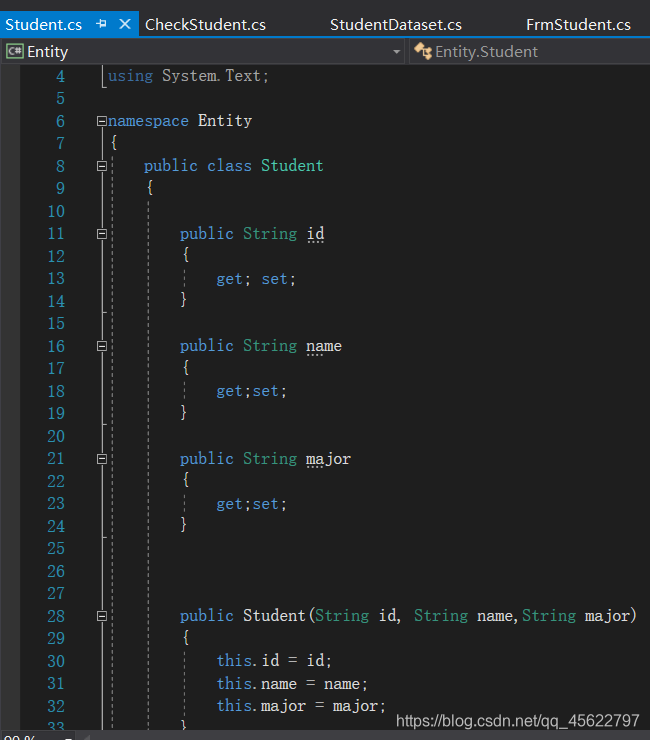Screen dimensions: 650x740
Task: Click the major property identifier on line 21
Action: coord(329,459)
